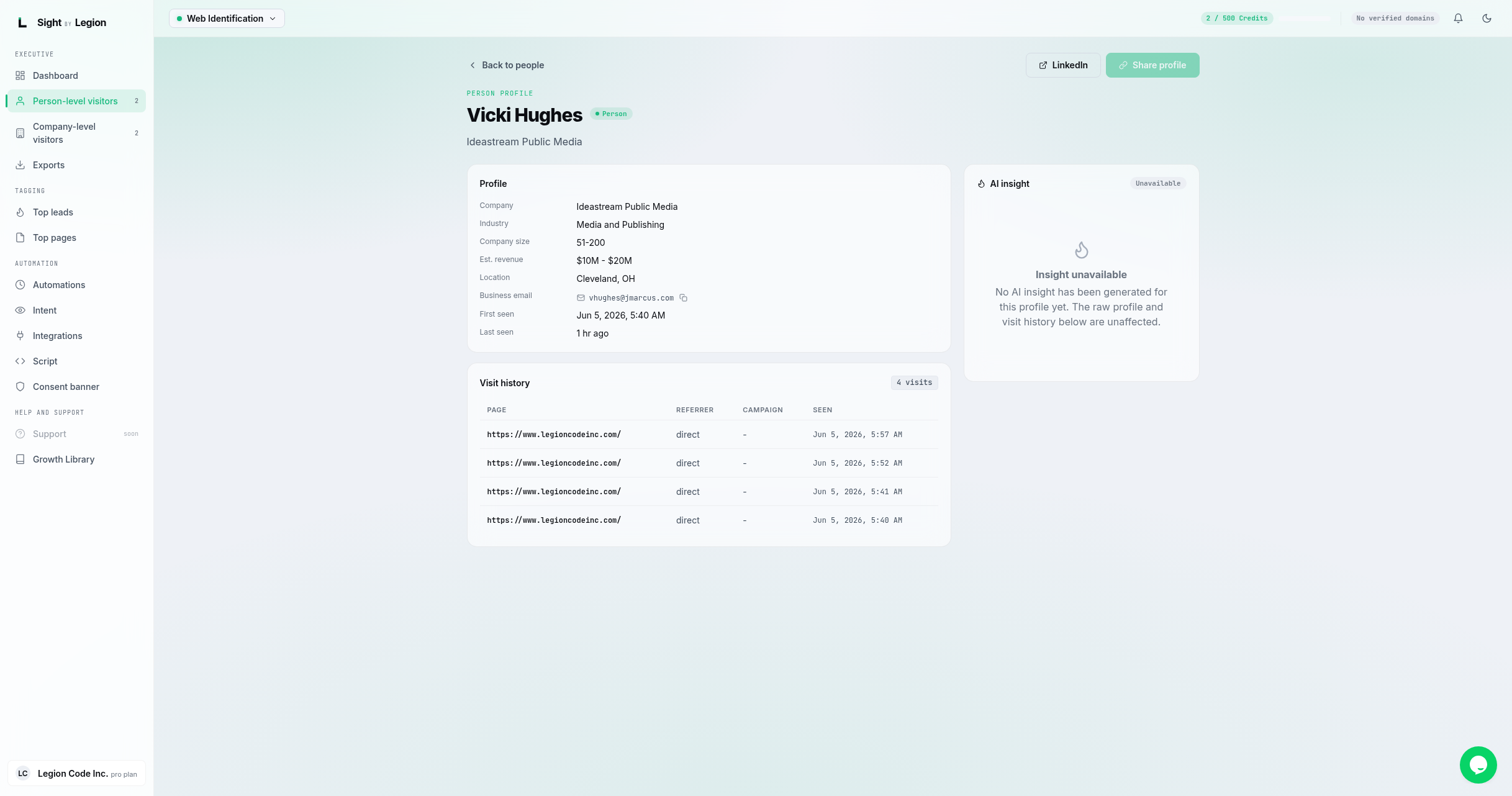Screen dimensions: 1512x796
Task: Open the Automations page
Action: pyautogui.click(x=76, y=285)
